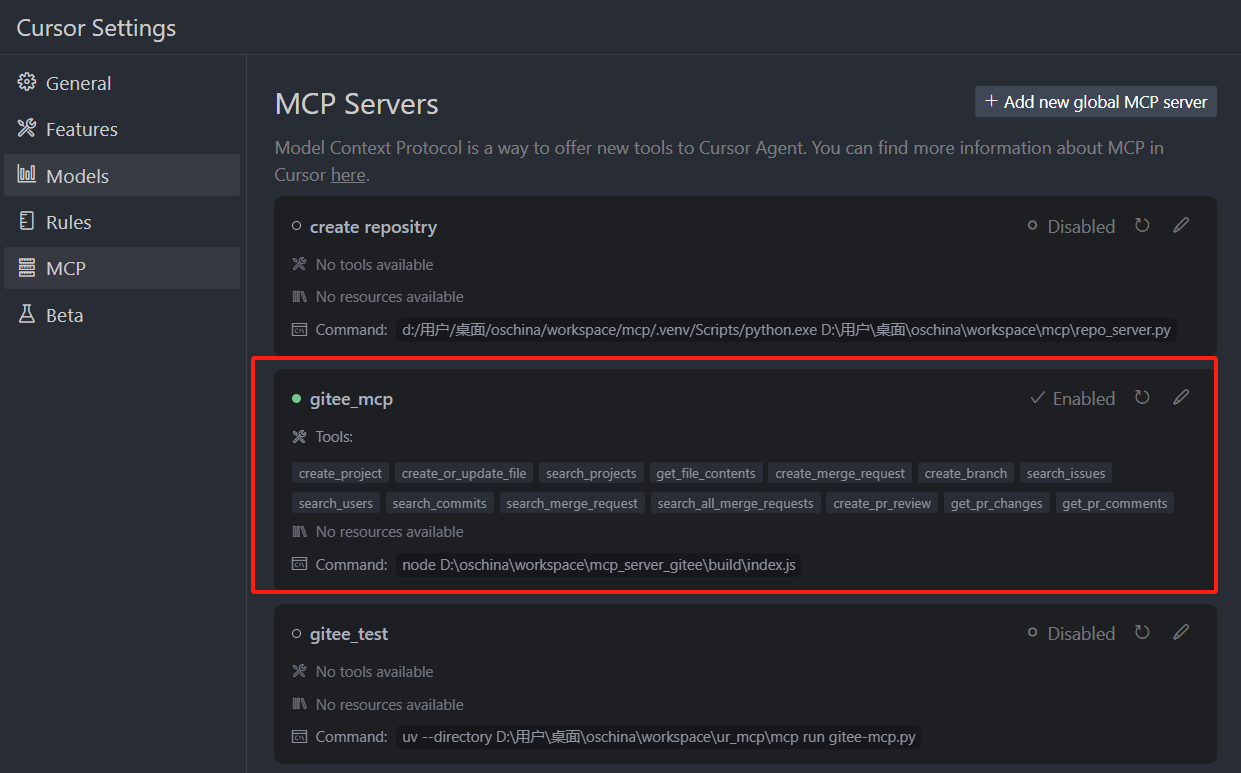This screenshot has width=1241, height=773.
Task: Open the Cursor Settings title area
Action: pyautogui.click(x=96, y=27)
